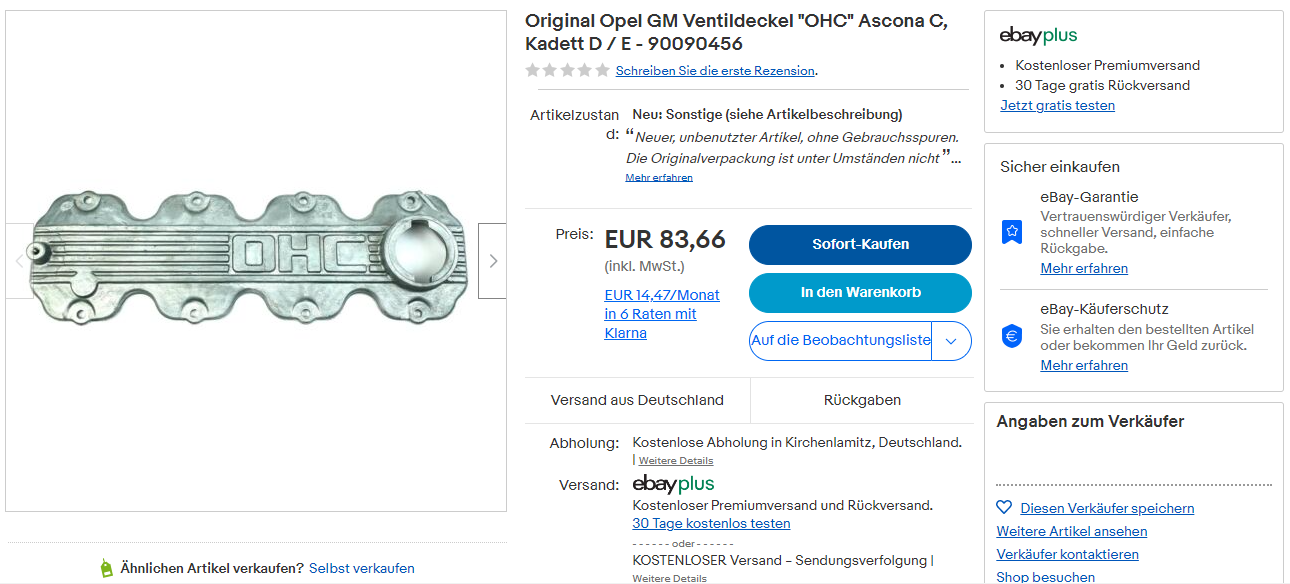
Task: Click the eBay-Garantie star shield icon
Action: pyautogui.click(x=1012, y=233)
